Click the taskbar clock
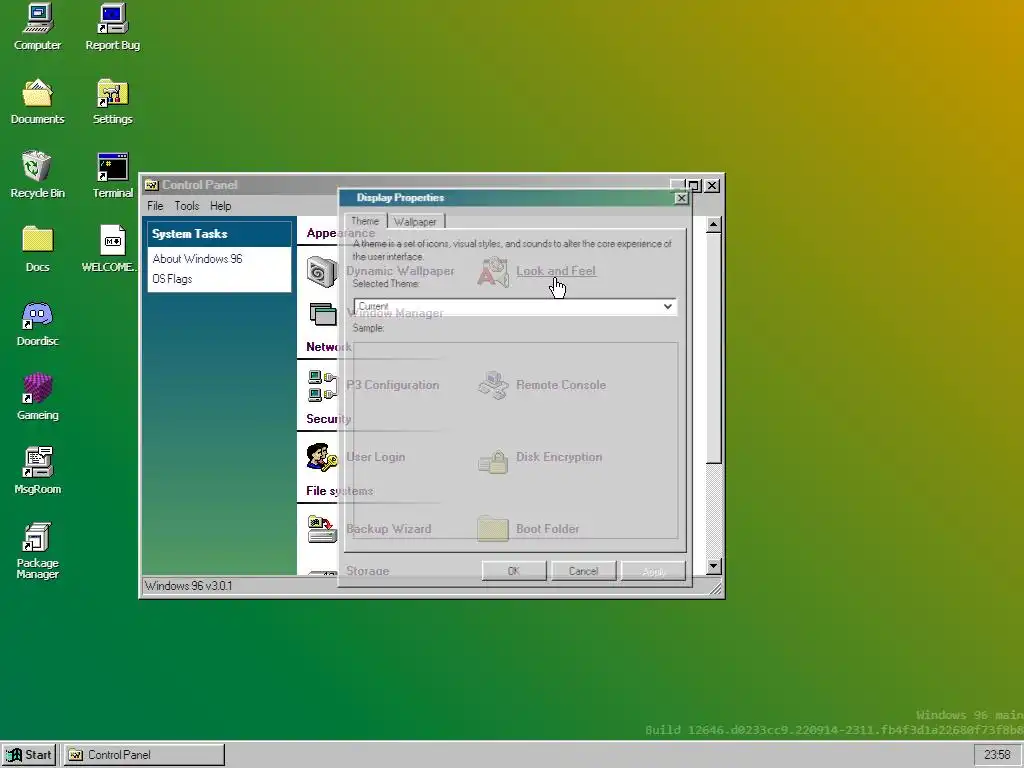The height and width of the screenshot is (768, 1024). pos(997,755)
